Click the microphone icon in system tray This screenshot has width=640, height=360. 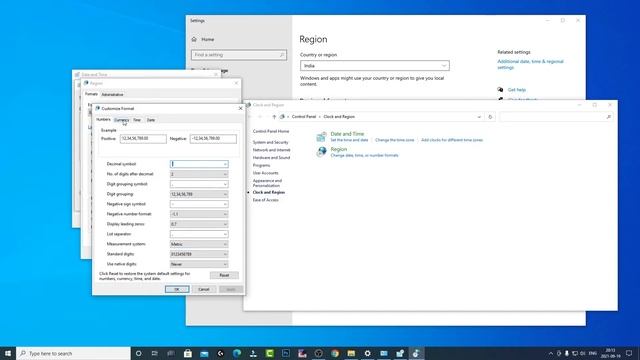pyautogui.click(x=567, y=353)
